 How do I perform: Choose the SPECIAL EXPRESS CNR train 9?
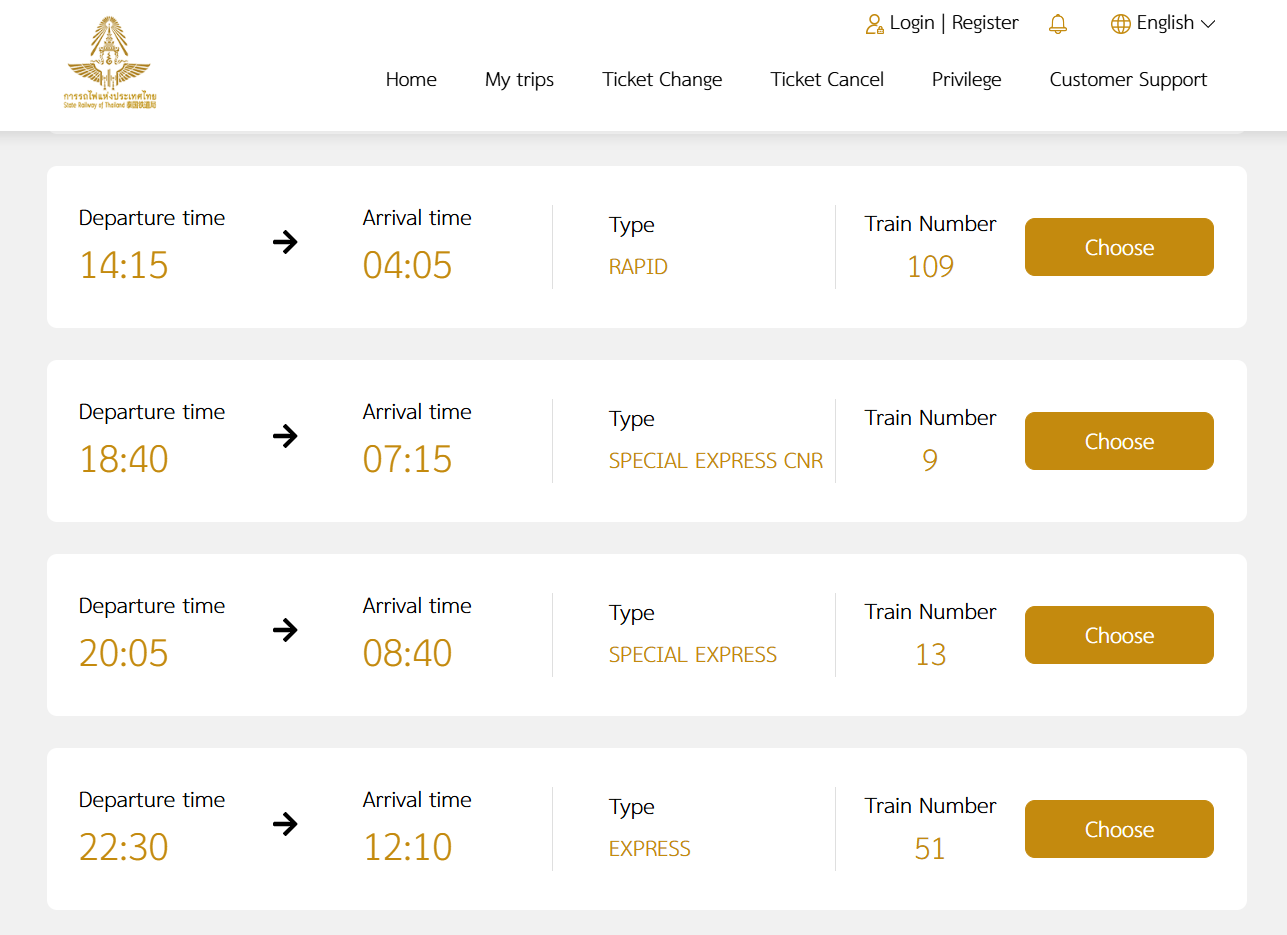click(1118, 441)
